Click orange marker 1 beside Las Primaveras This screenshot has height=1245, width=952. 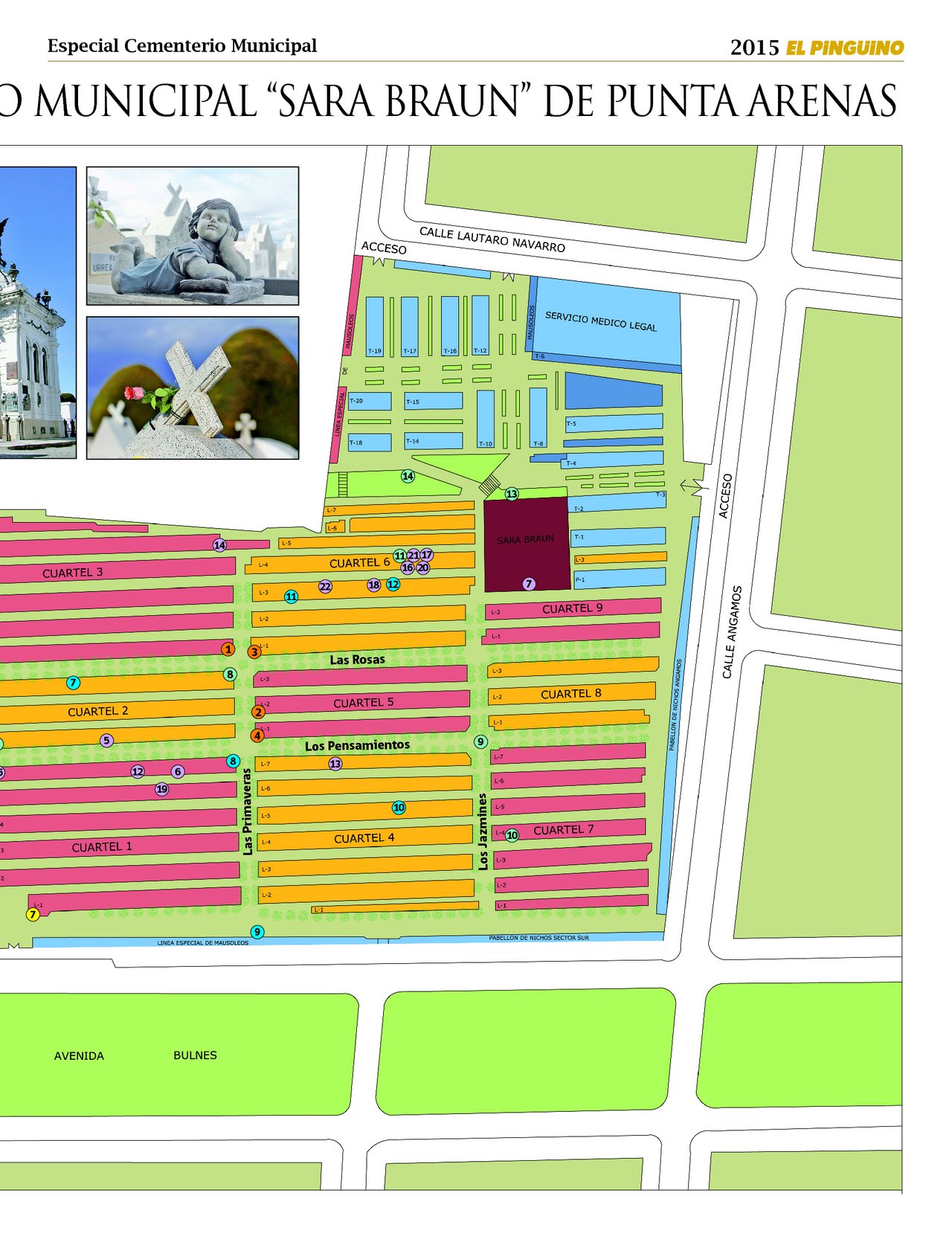coord(228,649)
